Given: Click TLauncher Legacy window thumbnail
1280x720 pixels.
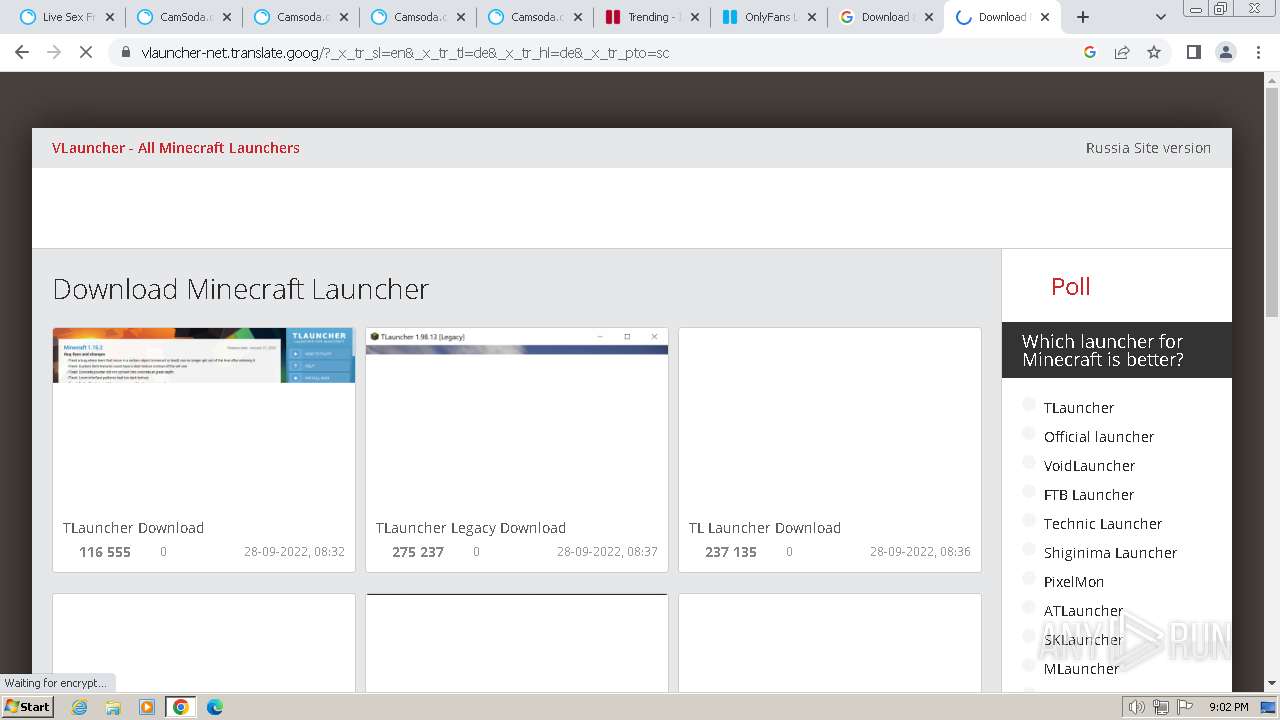Looking at the screenshot, I should (517, 341).
